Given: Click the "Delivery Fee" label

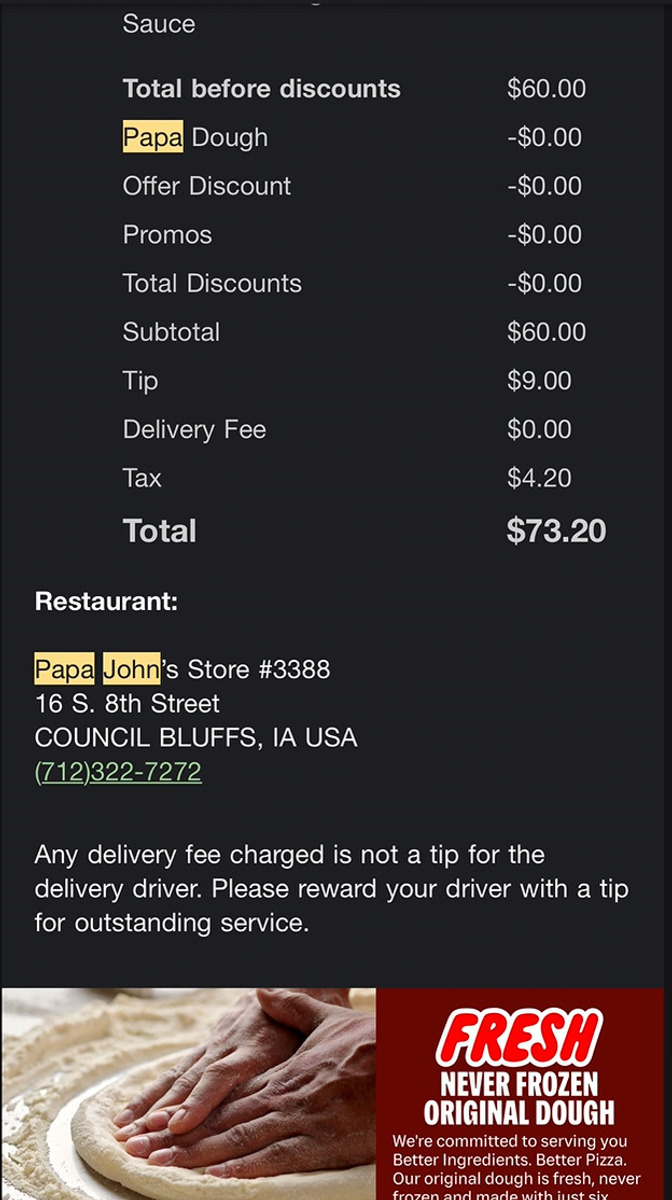Looking at the screenshot, I should click(x=194, y=430).
